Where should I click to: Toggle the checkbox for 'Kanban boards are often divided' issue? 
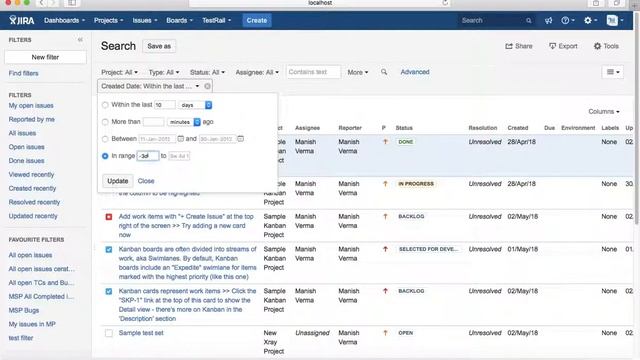pyautogui.click(x=109, y=249)
